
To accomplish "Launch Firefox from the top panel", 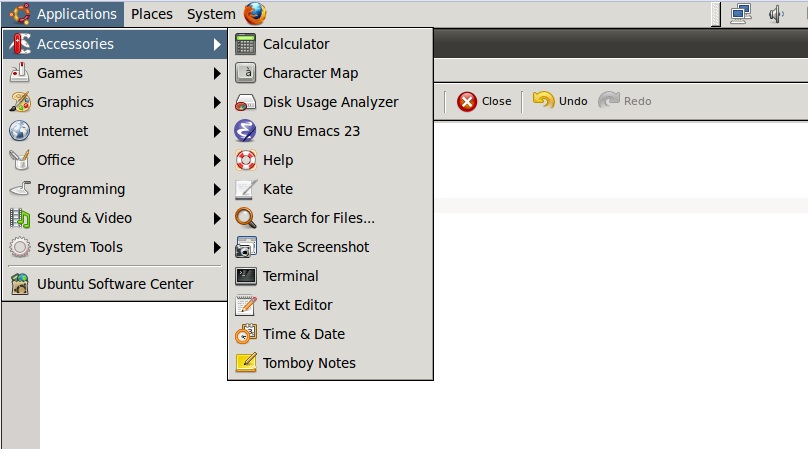I will click(x=255, y=14).
